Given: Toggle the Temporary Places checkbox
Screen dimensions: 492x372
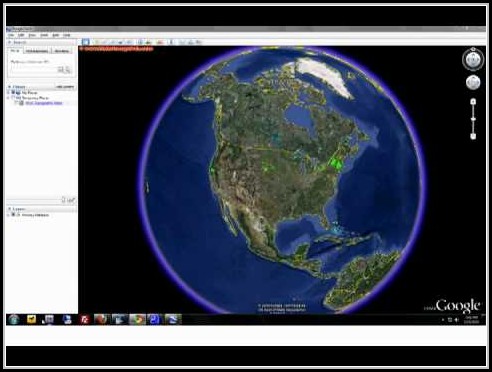Looking at the screenshot, I should coord(14,98).
